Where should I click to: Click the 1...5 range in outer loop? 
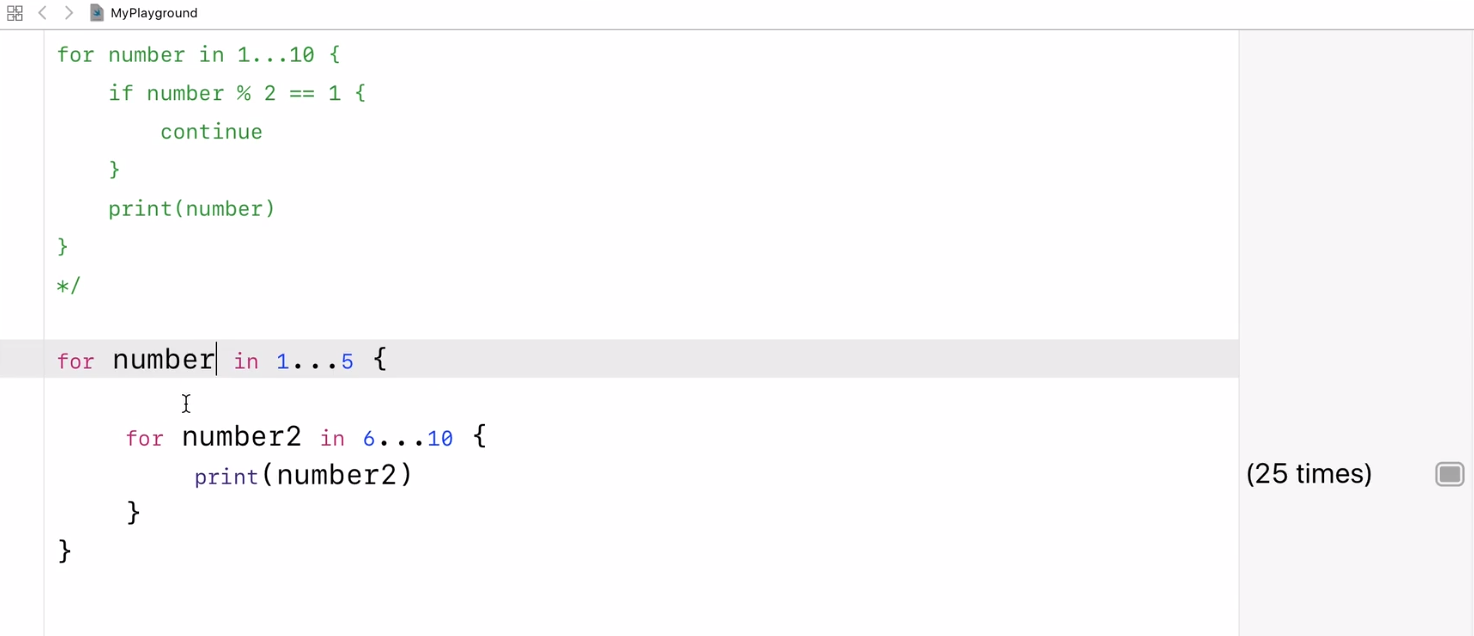pos(315,361)
